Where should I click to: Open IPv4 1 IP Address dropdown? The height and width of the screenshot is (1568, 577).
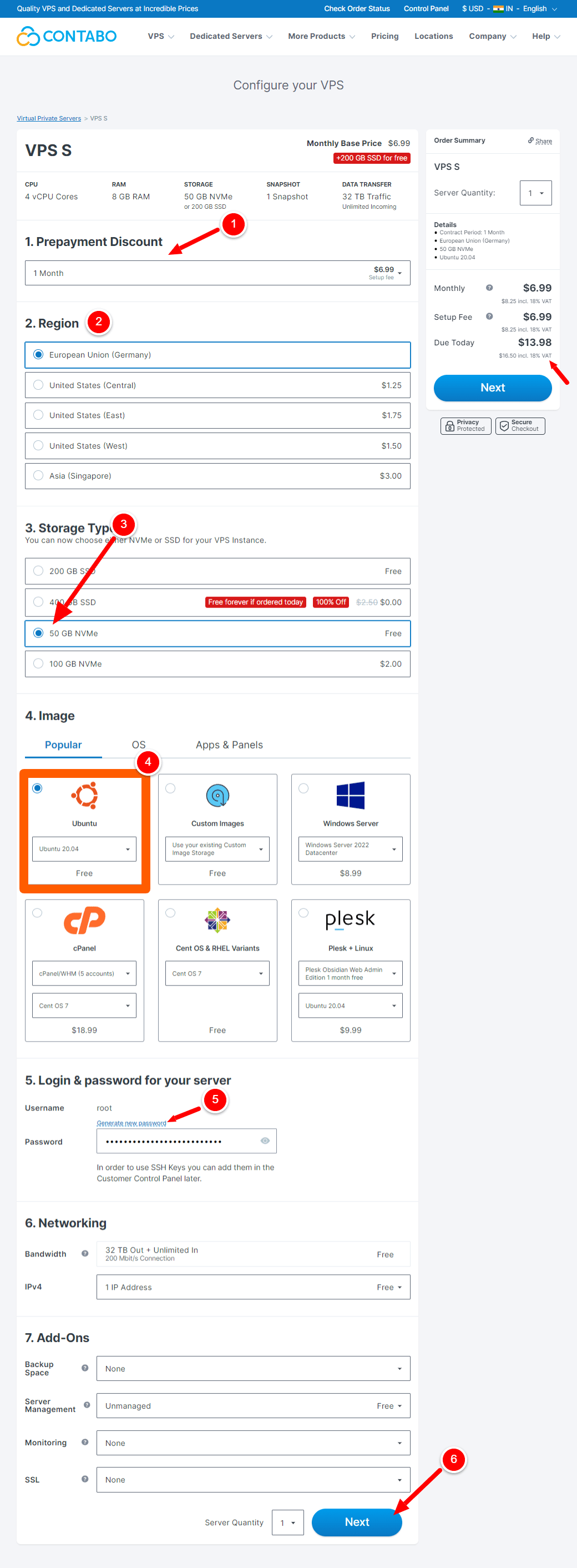pyautogui.click(x=254, y=1287)
